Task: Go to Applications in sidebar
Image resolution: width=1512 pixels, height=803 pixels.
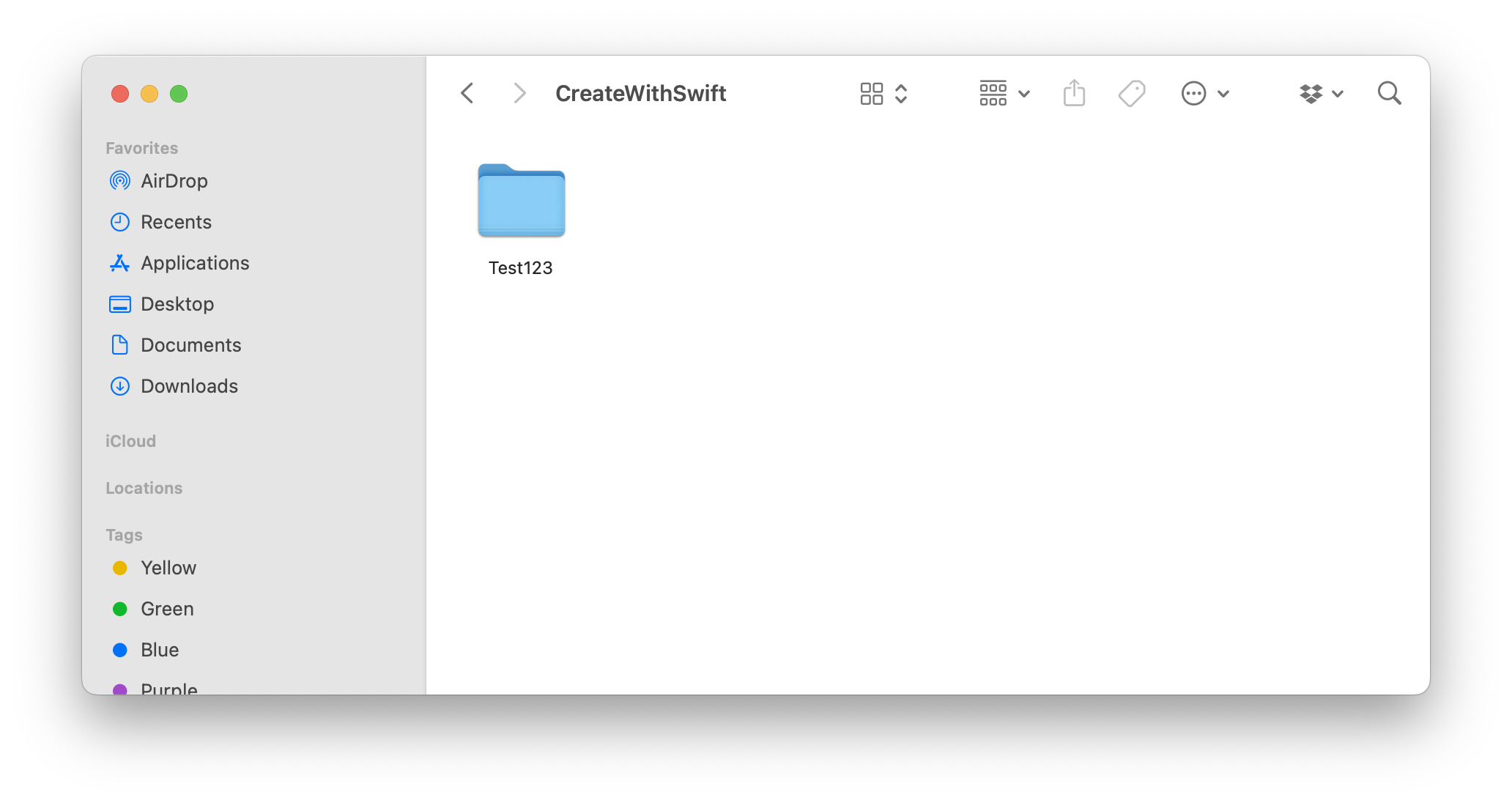Action: click(x=195, y=263)
